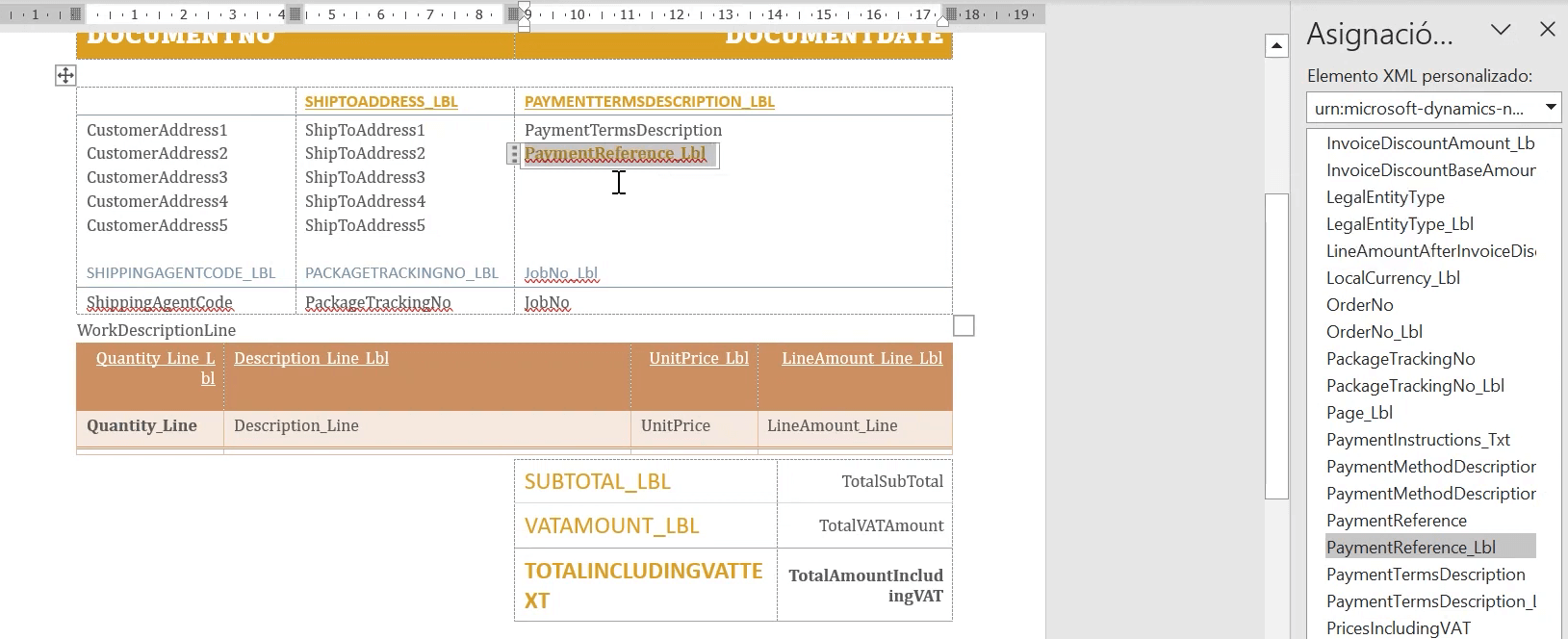
Task: Select PaymentReference_Lbl in XML list
Action: [x=1410, y=548]
